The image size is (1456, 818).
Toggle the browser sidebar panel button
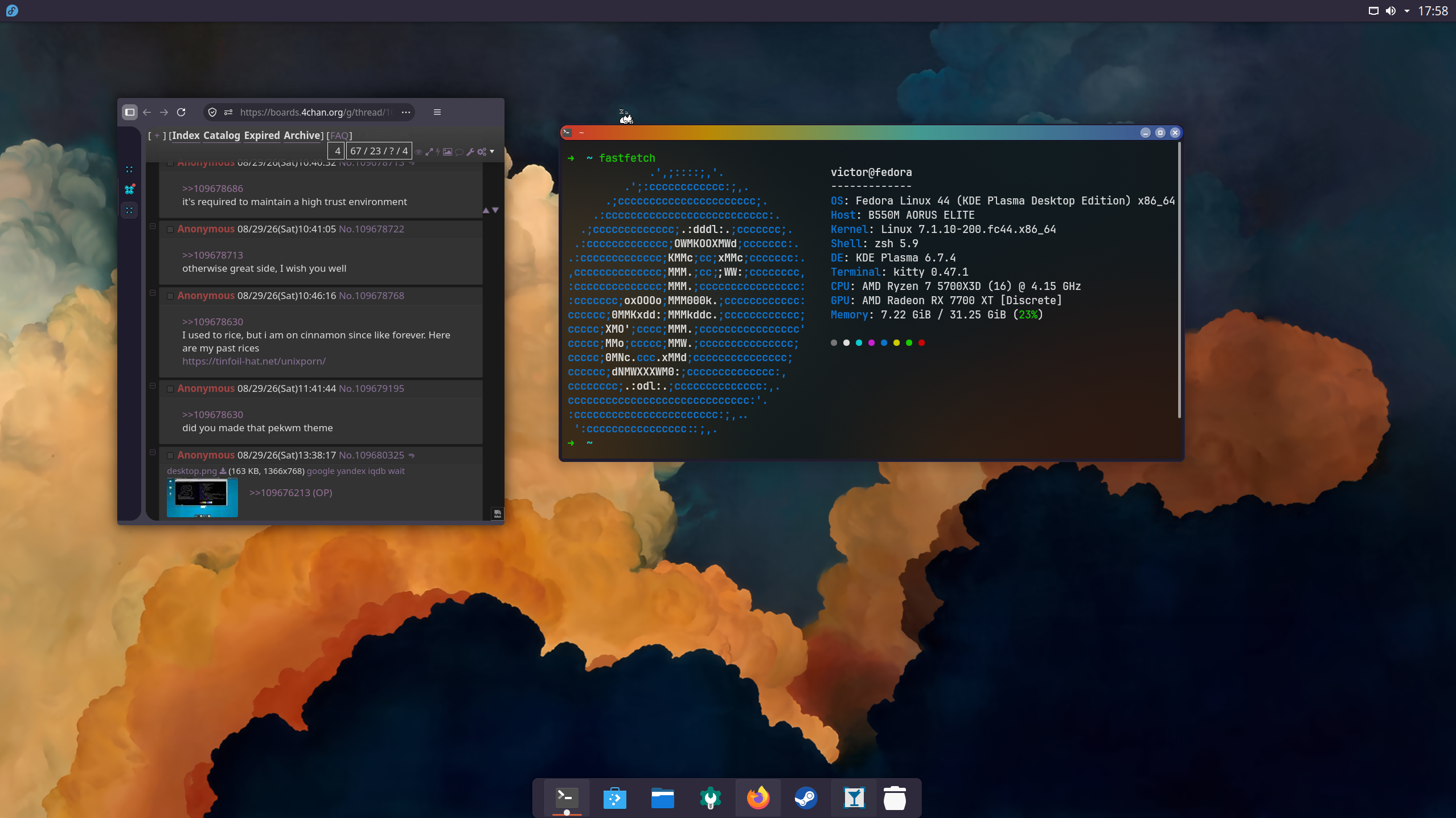click(130, 112)
